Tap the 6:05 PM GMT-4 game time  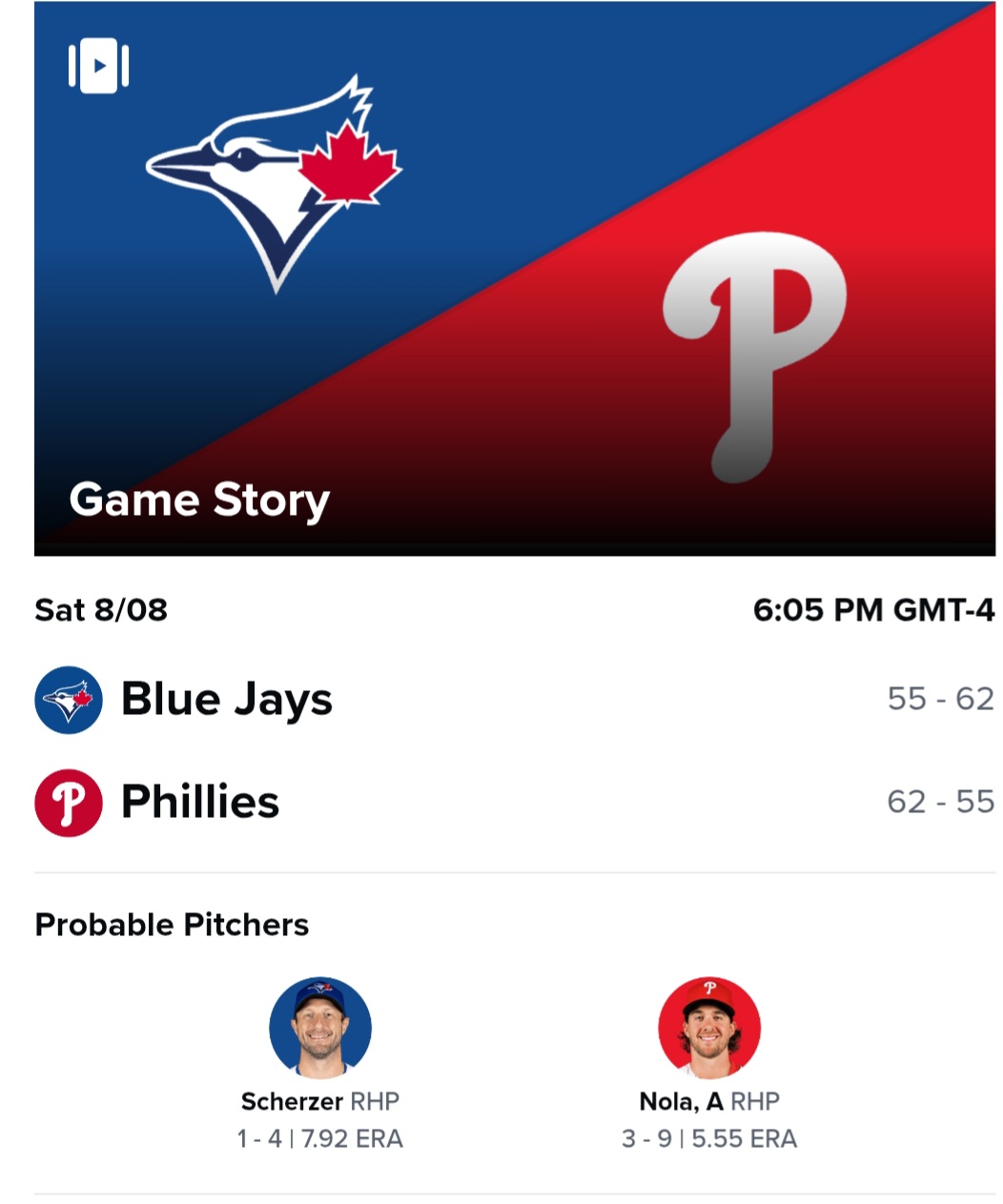tap(874, 609)
